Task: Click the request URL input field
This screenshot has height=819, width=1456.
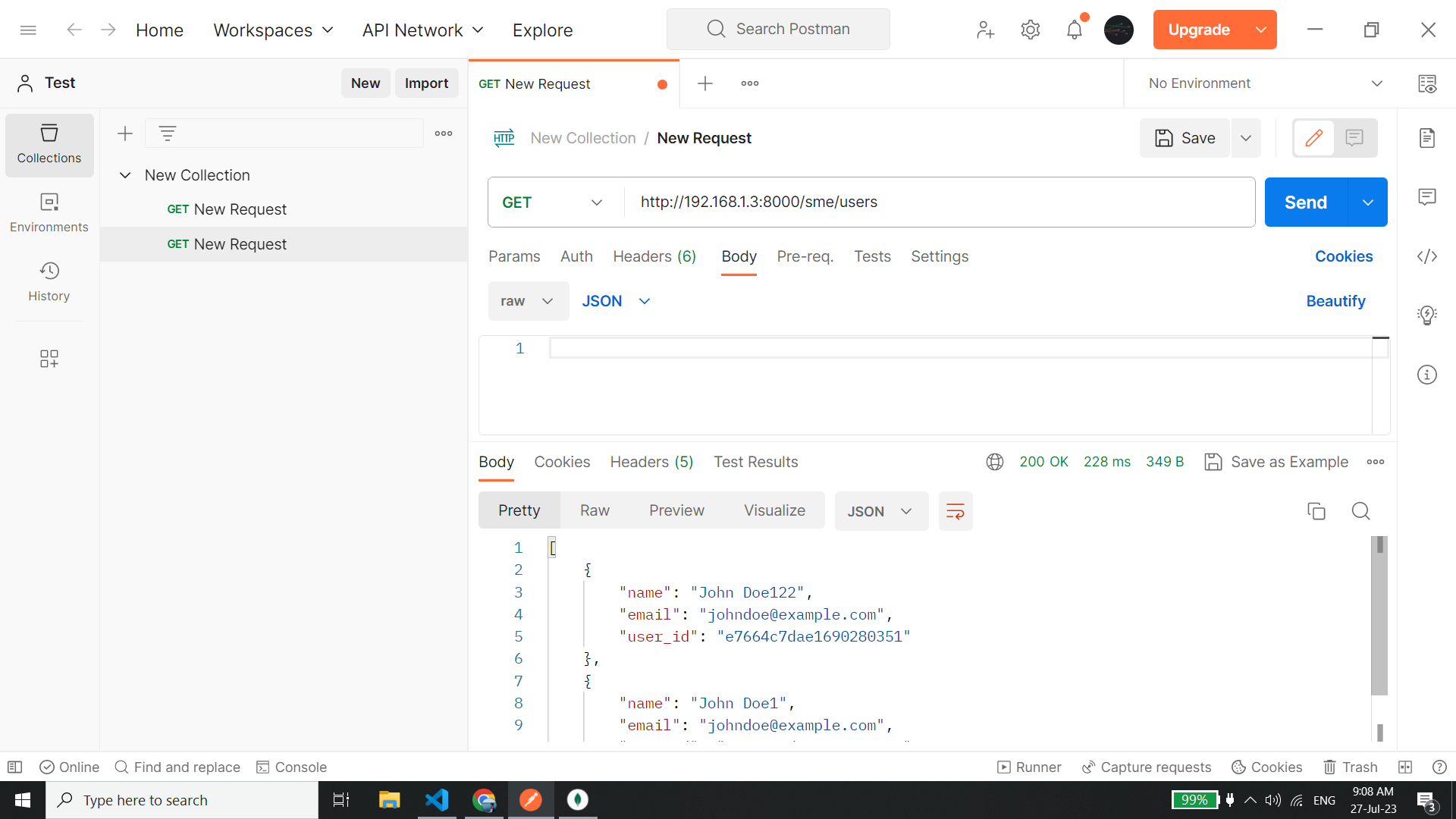Action: [x=938, y=202]
